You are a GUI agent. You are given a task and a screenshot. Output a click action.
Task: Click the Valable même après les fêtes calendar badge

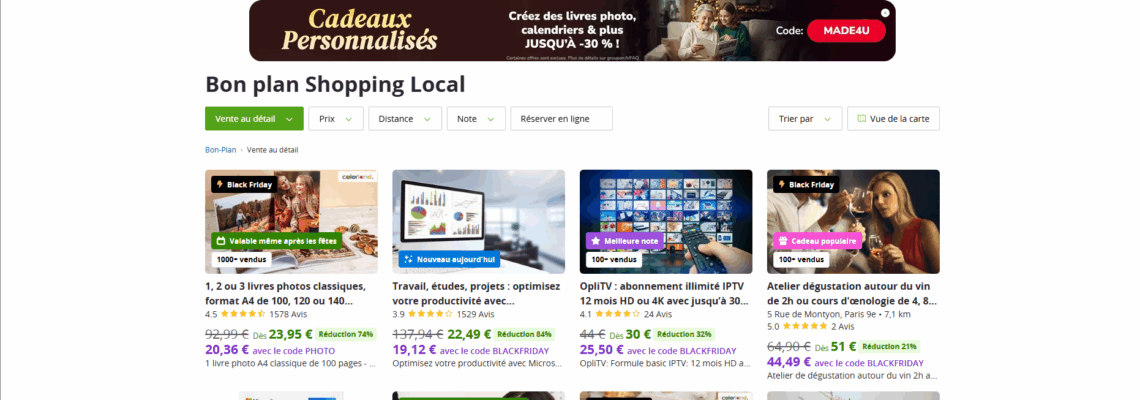277,241
